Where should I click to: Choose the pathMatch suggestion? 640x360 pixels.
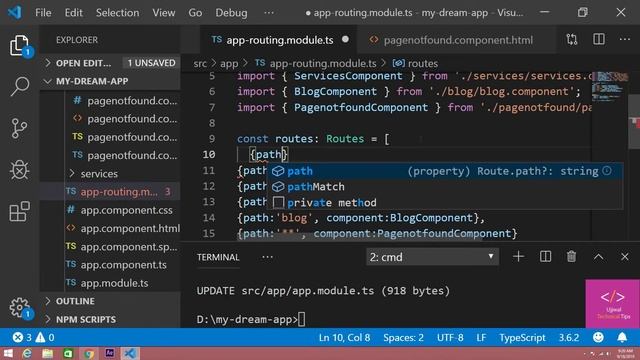click(x=445, y=187)
